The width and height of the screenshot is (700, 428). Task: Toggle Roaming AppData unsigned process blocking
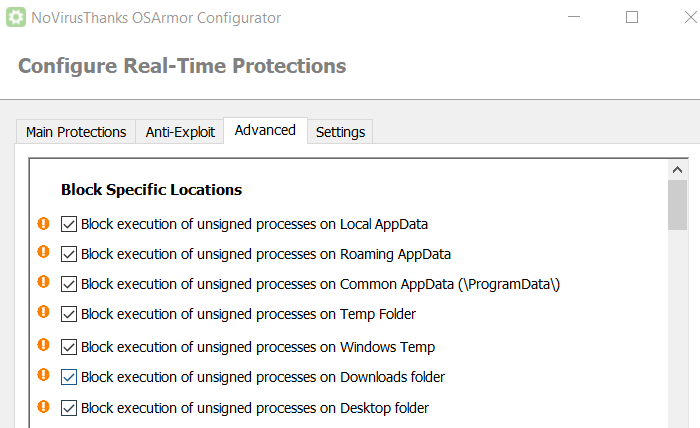click(69, 254)
